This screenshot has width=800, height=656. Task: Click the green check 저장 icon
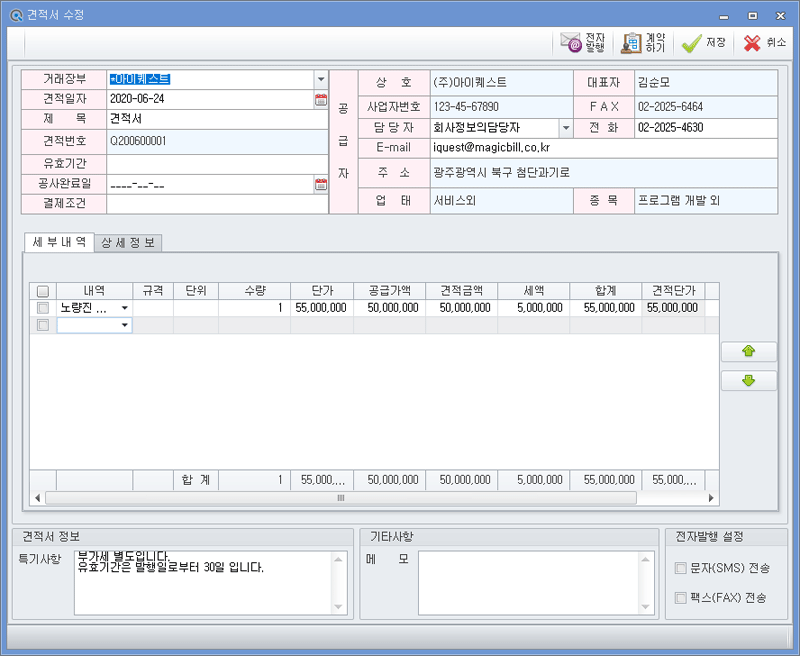[x=691, y=43]
